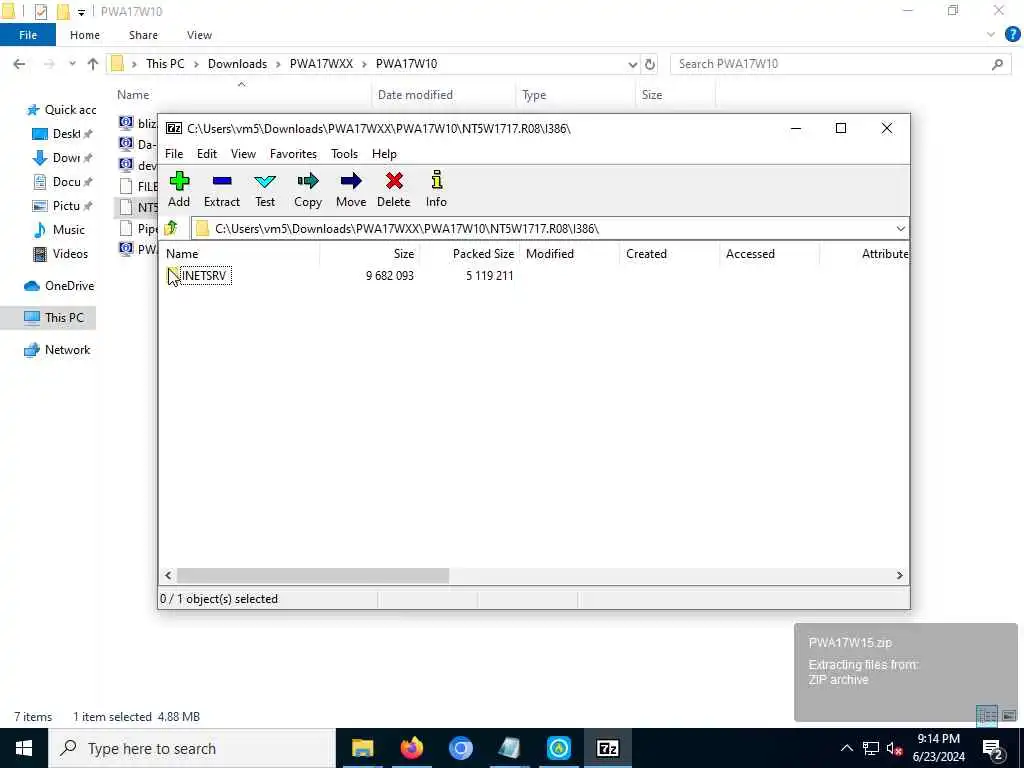Expand Explorer address bar history dropdown

coord(632,64)
